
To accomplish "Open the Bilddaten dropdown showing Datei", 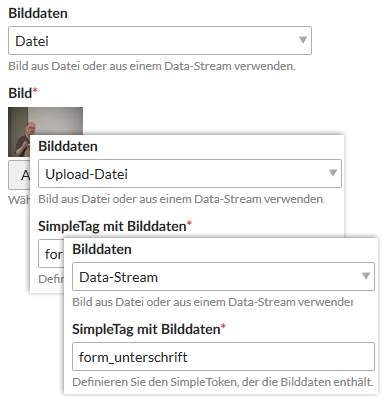I will 160,41.
